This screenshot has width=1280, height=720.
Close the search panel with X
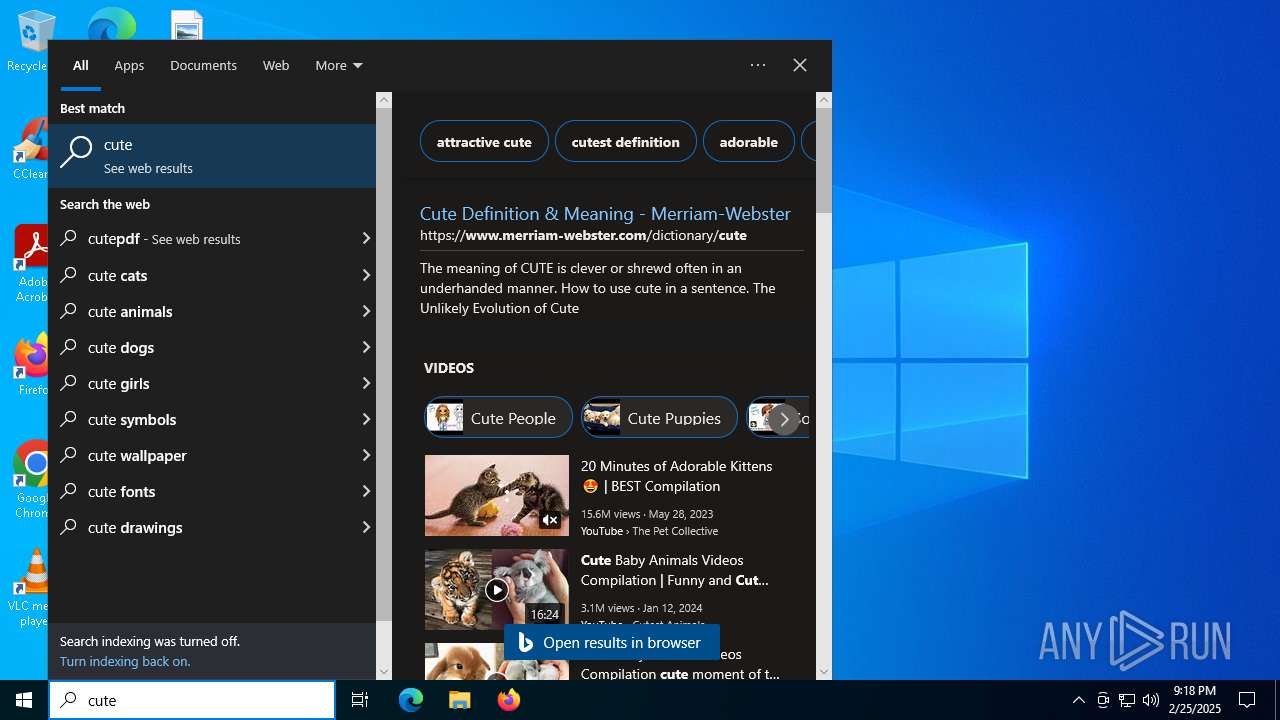pos(800,65)
